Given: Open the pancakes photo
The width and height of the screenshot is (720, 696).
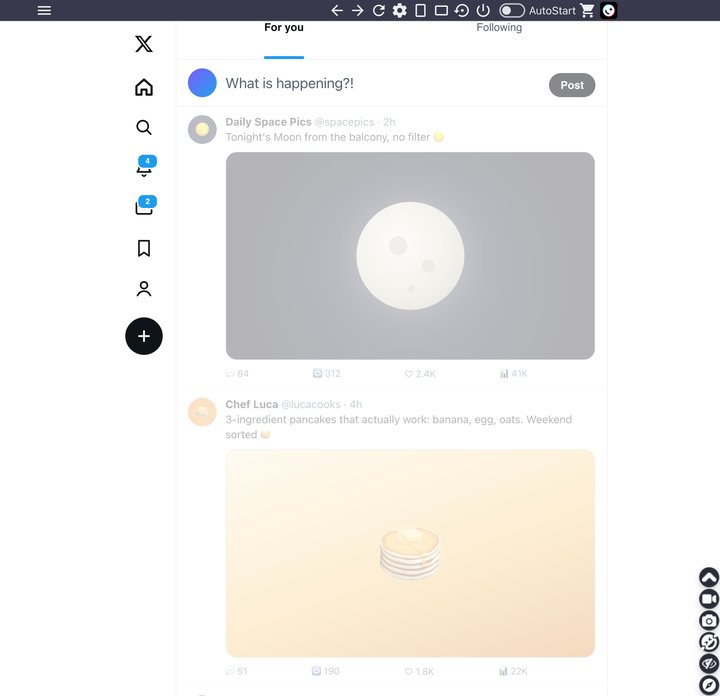Looking at the screenshot, I should click(x=410, y=553).
